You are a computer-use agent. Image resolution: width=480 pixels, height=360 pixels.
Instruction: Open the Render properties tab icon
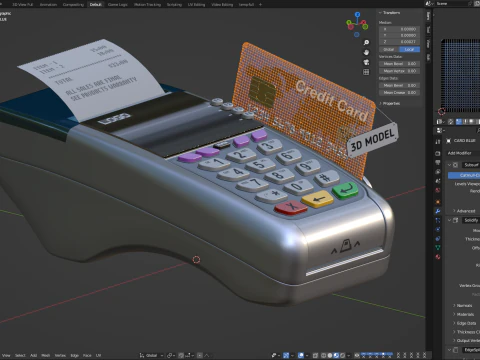[x=438, y=153]
